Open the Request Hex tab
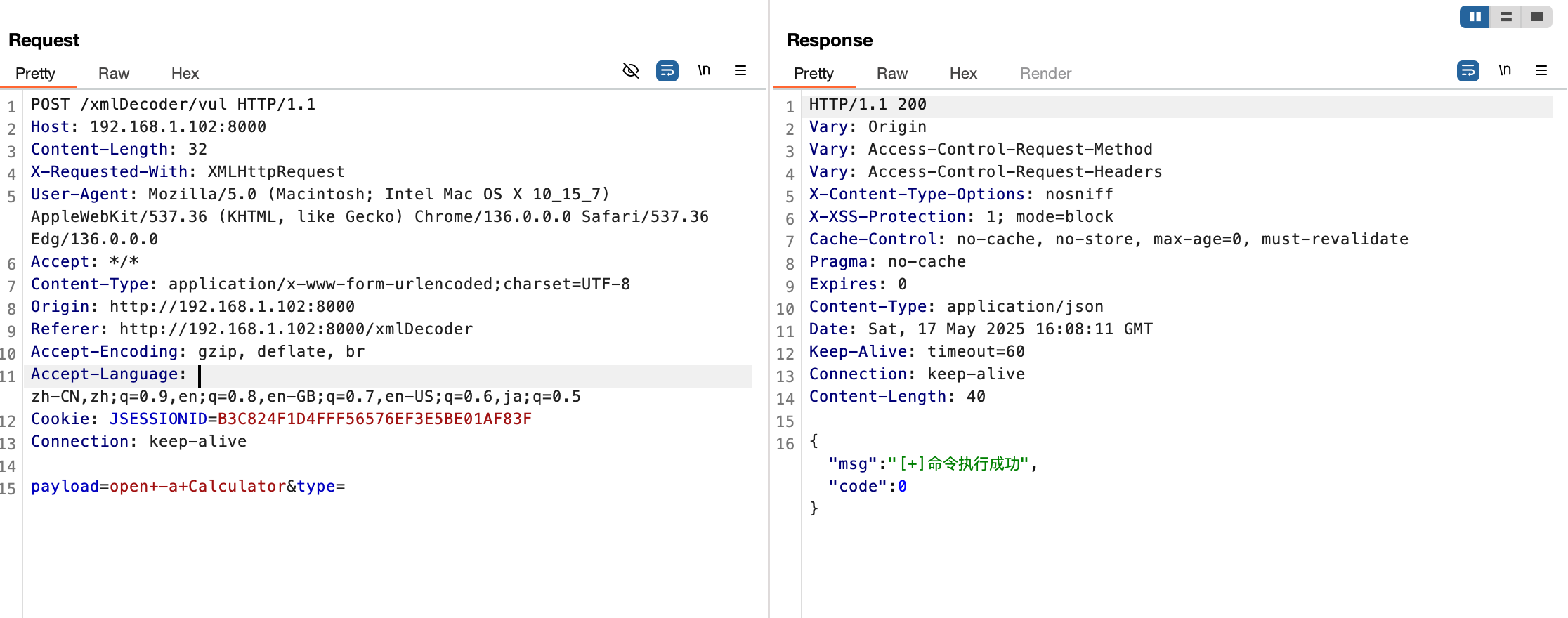This screenshot has width=1568, height=618. [x=185, y=73]
